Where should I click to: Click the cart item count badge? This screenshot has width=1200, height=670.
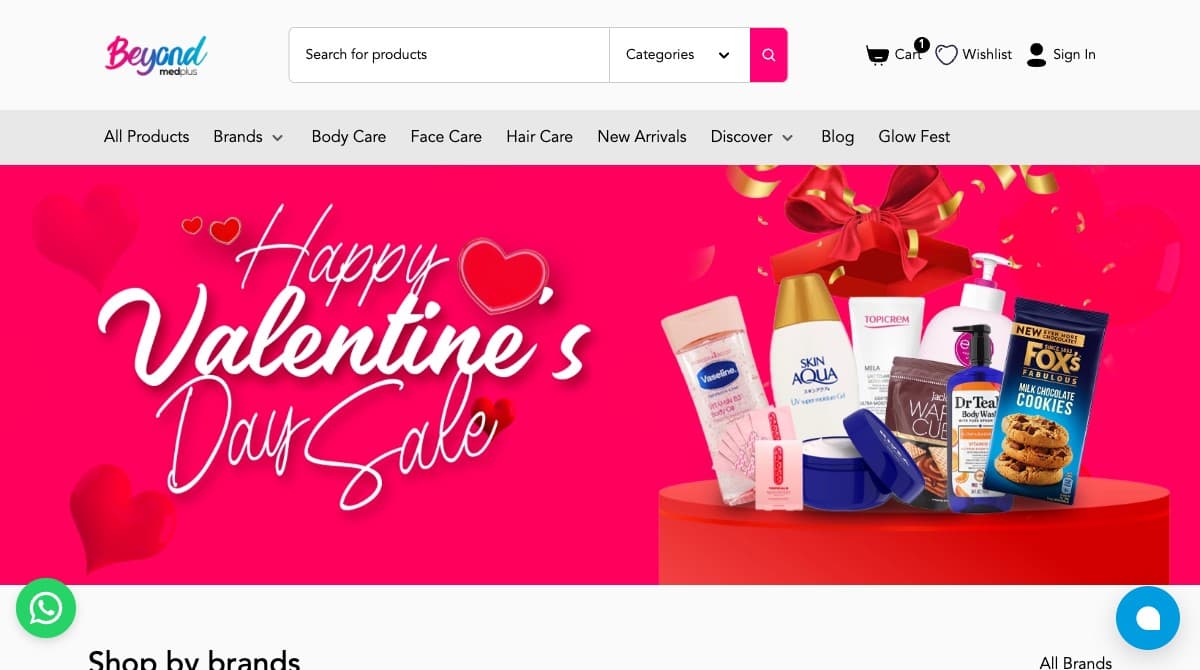[x=922, y=44]
